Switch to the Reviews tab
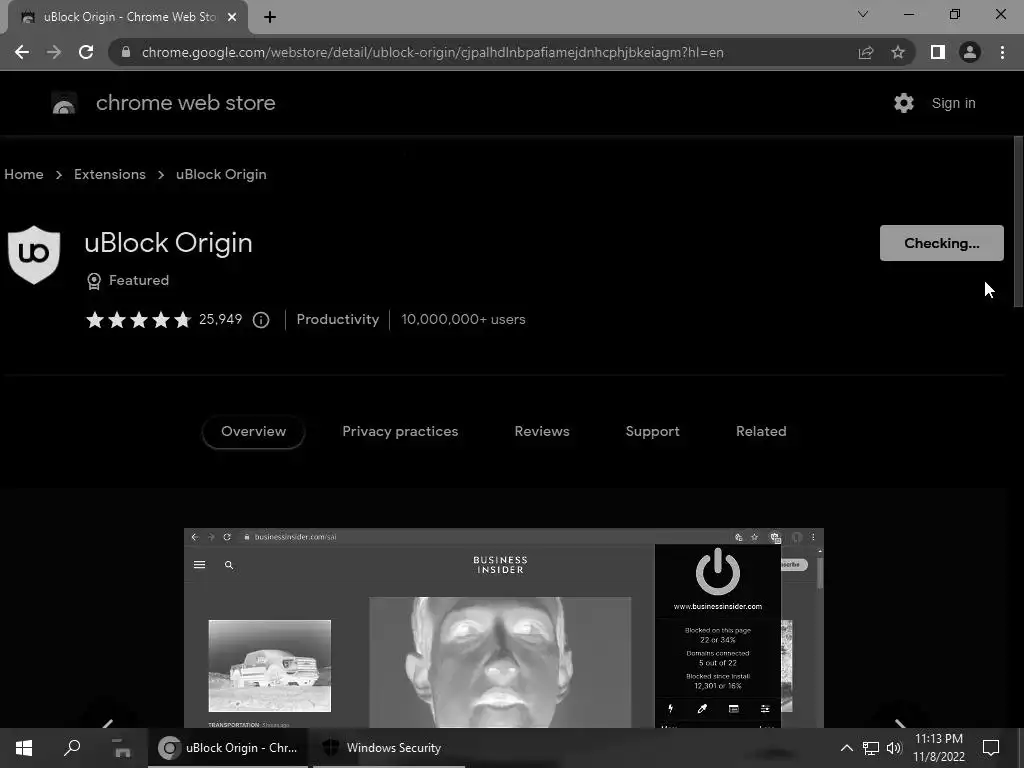This screenshot has height=768, width=1024. click(x=542, y=432)
